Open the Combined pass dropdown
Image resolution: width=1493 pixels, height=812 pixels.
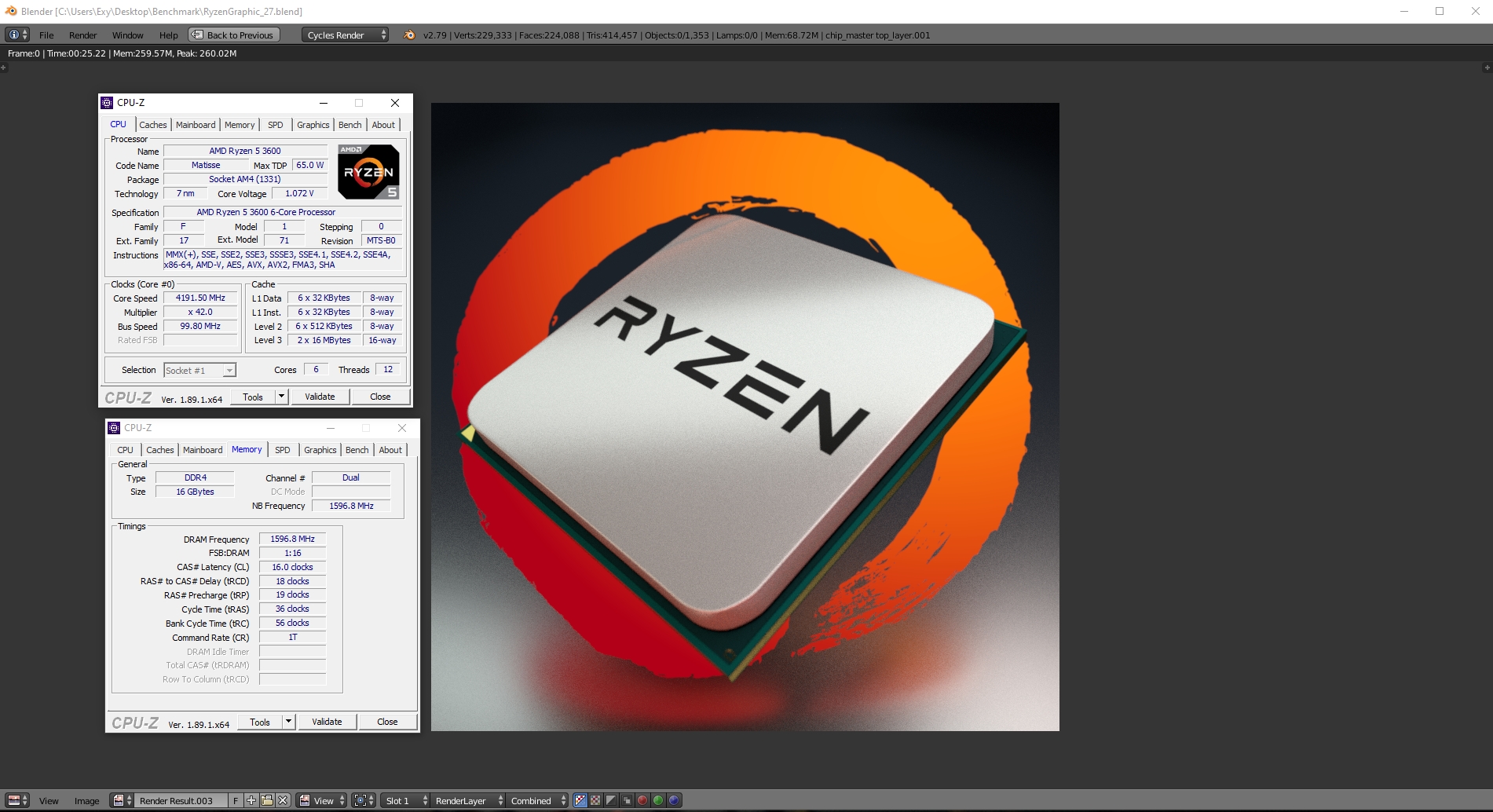point(538,800)
